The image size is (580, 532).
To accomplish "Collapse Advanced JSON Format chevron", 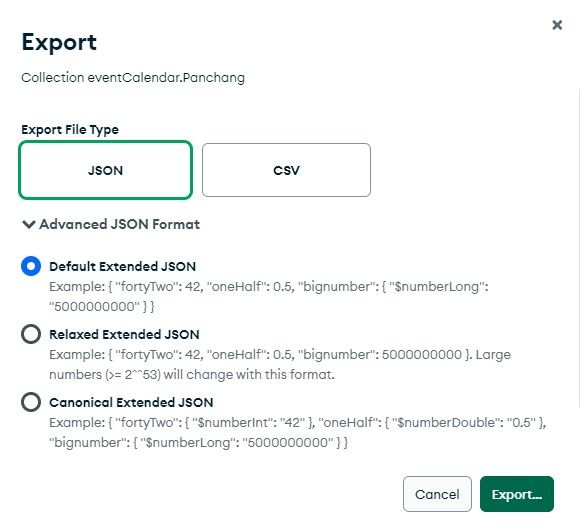I will (28, 224).
